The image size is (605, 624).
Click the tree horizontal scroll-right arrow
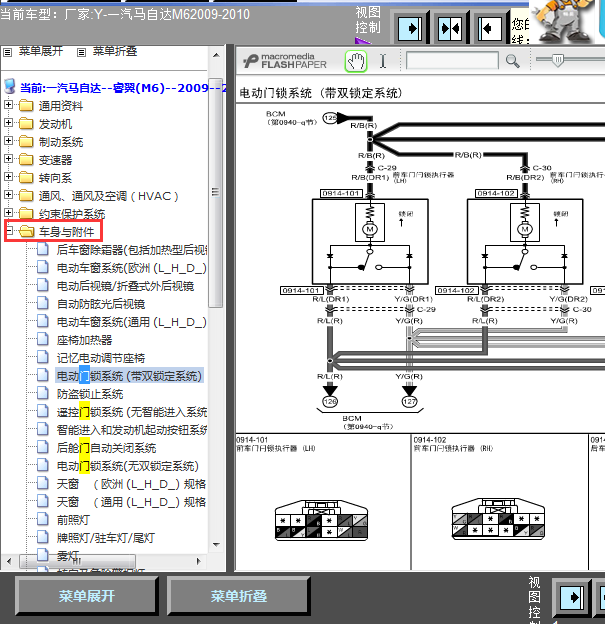coord(199,561)
